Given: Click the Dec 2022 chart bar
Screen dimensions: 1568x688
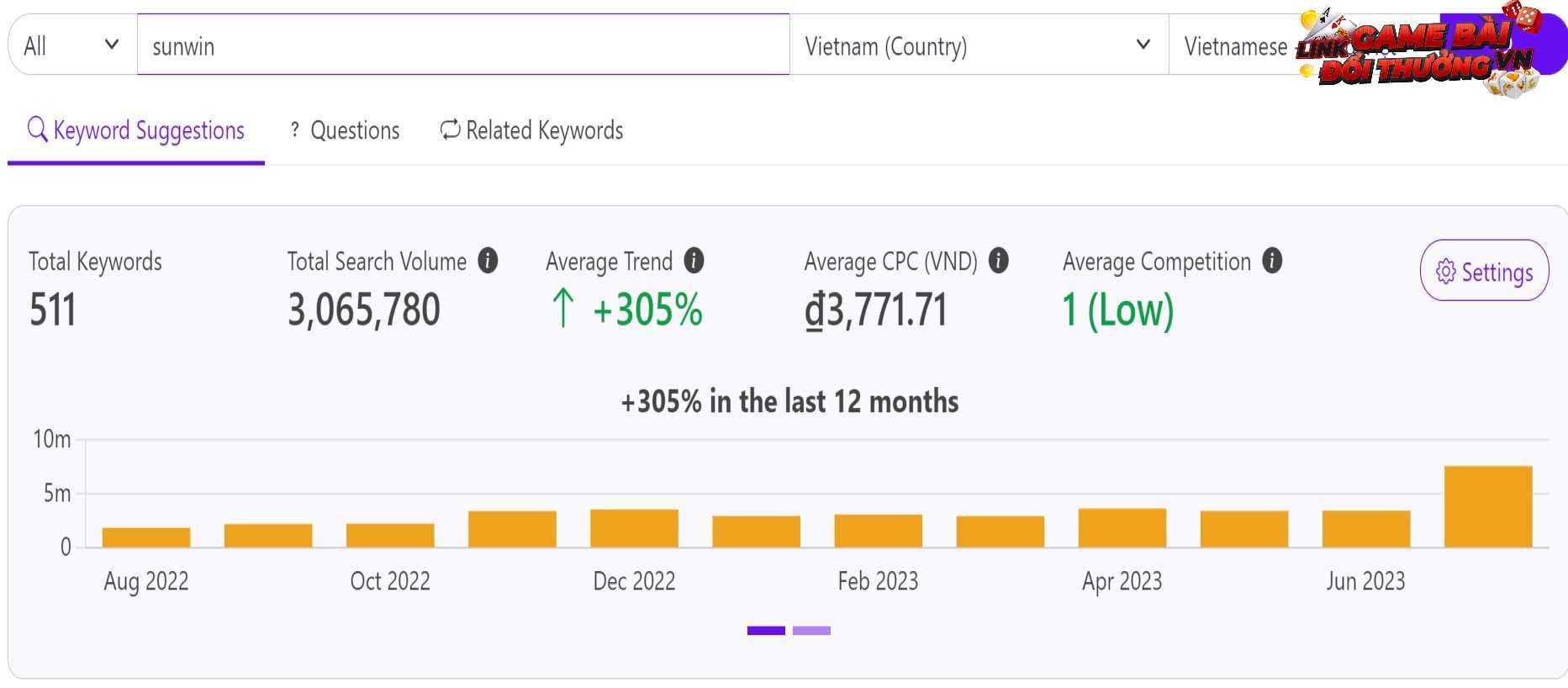Looking at the screenshot, I should click(634, 528).
